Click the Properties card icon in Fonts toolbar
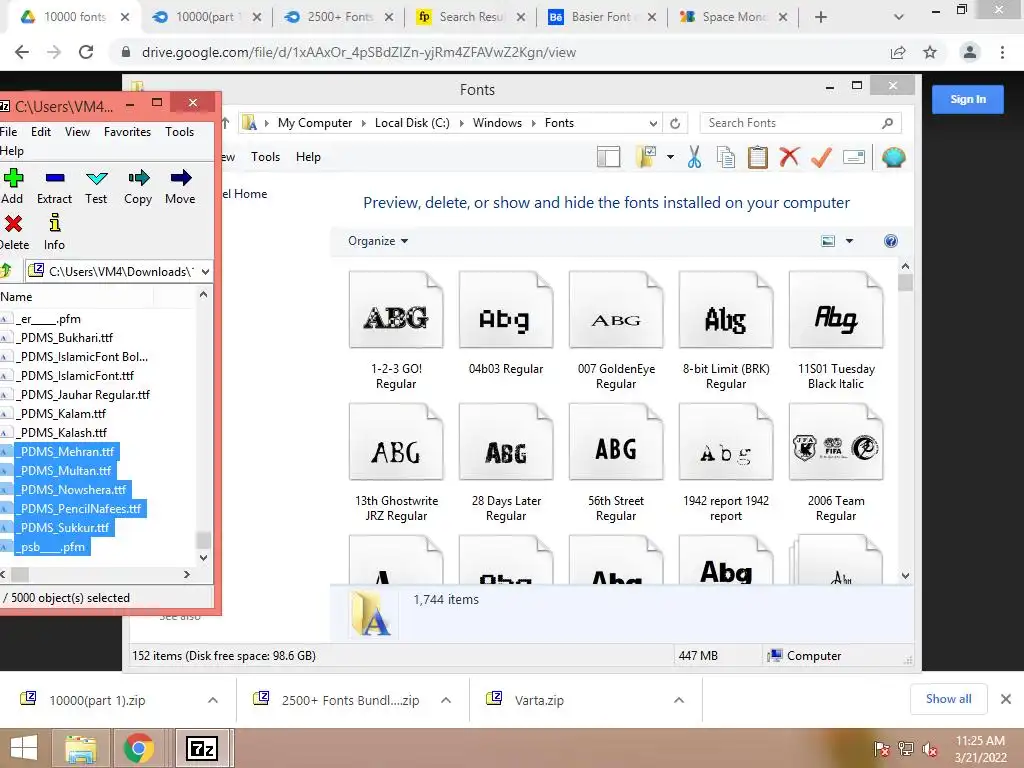Image resolution: width=1024 pixels, height=768 pixels. [854, 157]
